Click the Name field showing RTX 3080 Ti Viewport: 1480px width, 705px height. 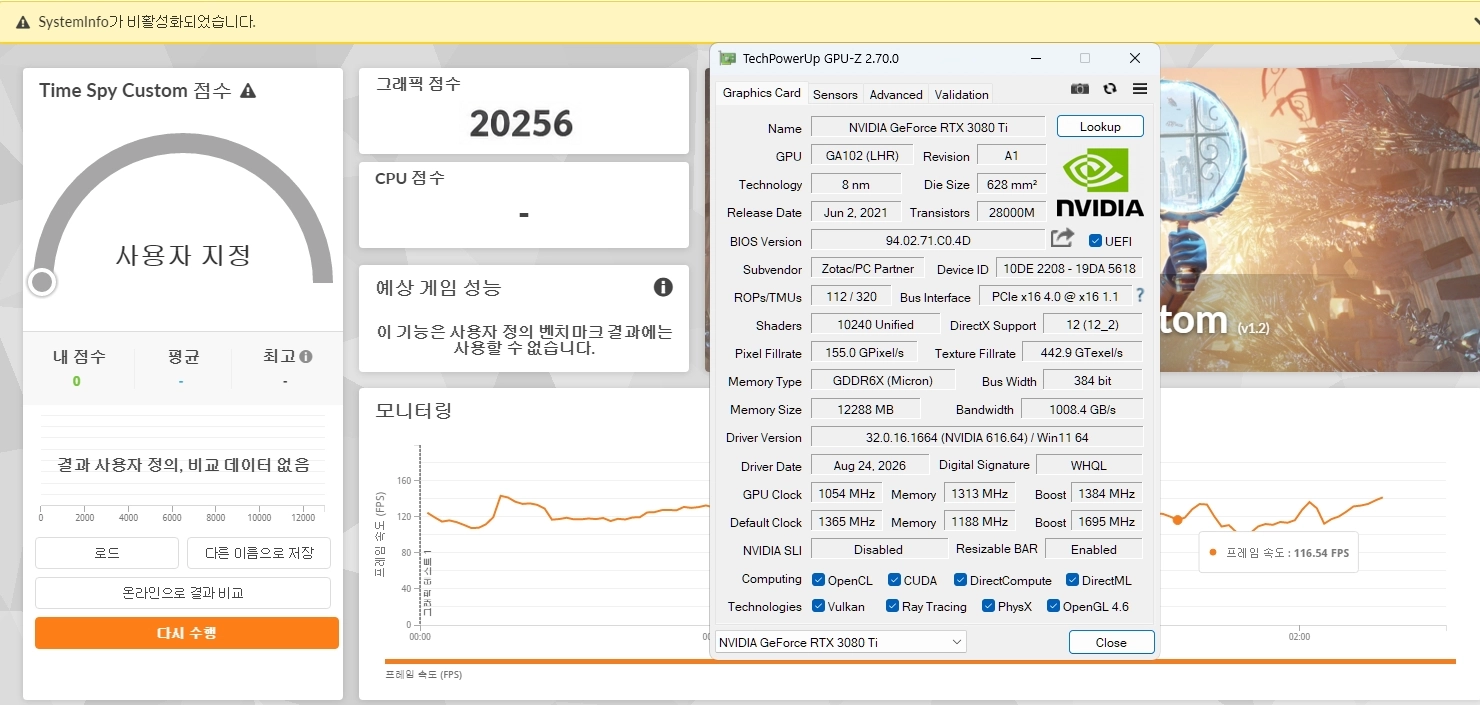(x=928, y=128)
